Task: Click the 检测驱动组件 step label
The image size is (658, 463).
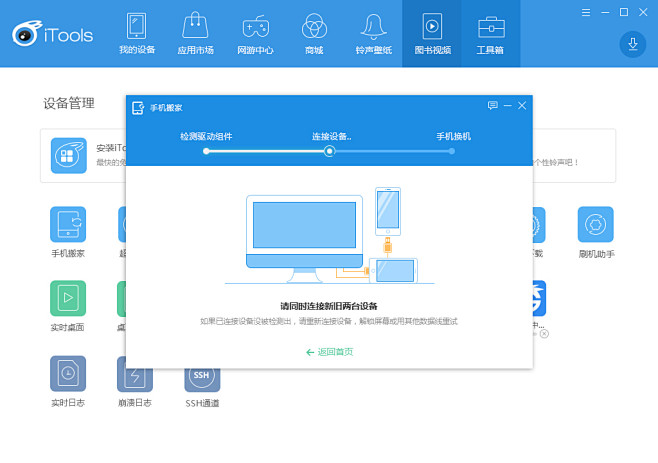Action: tap(206, 136)
